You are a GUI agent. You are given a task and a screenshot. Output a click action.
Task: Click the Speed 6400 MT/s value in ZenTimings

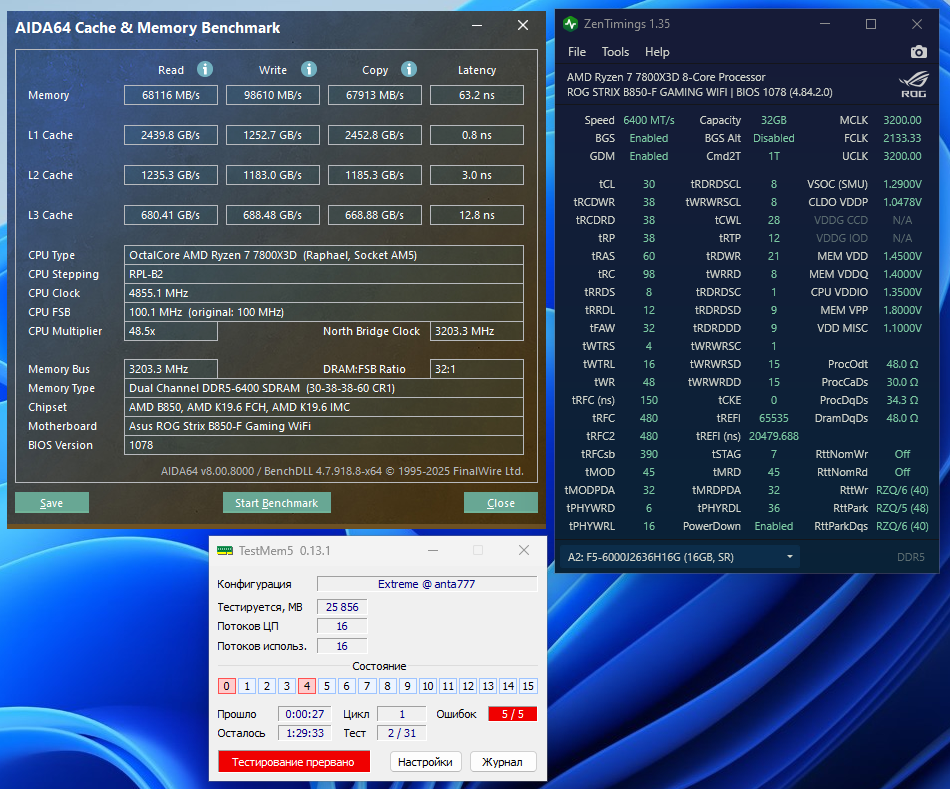click(648, 120)
